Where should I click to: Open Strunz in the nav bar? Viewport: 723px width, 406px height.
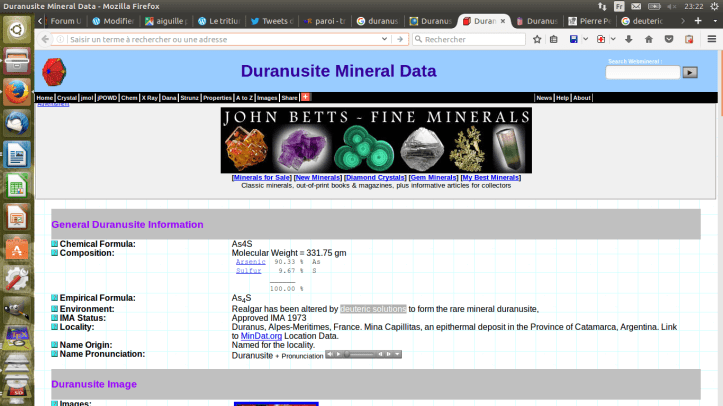coord(190,98)
